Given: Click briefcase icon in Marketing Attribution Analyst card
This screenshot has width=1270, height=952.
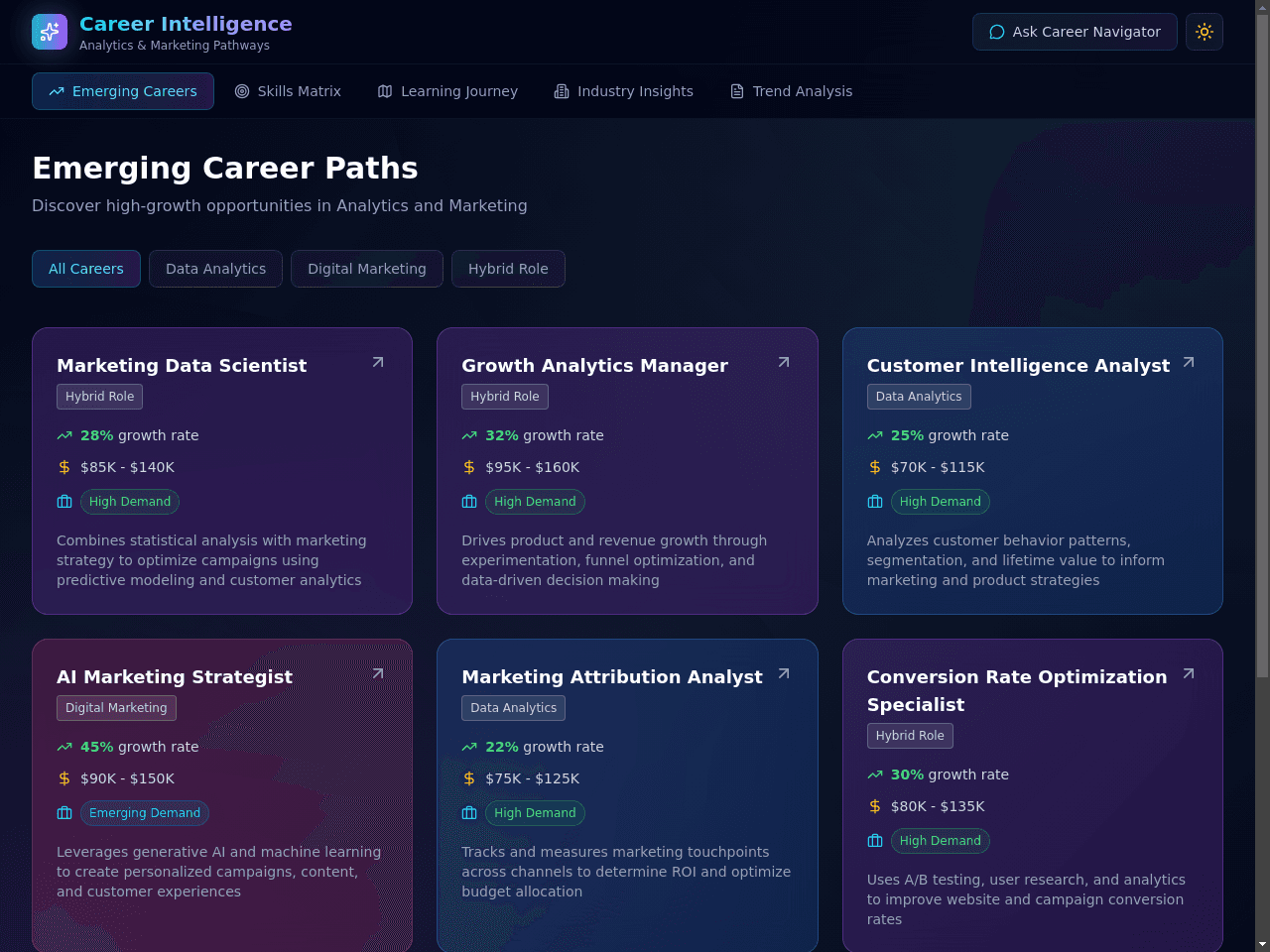Looking at the screenshot, I should (469, 813).
